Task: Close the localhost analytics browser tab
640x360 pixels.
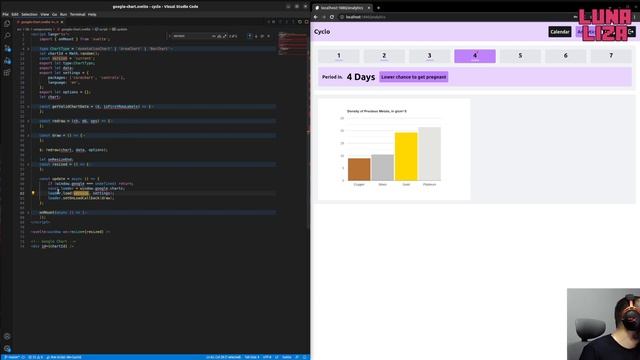Action: (x=369, y=8)
